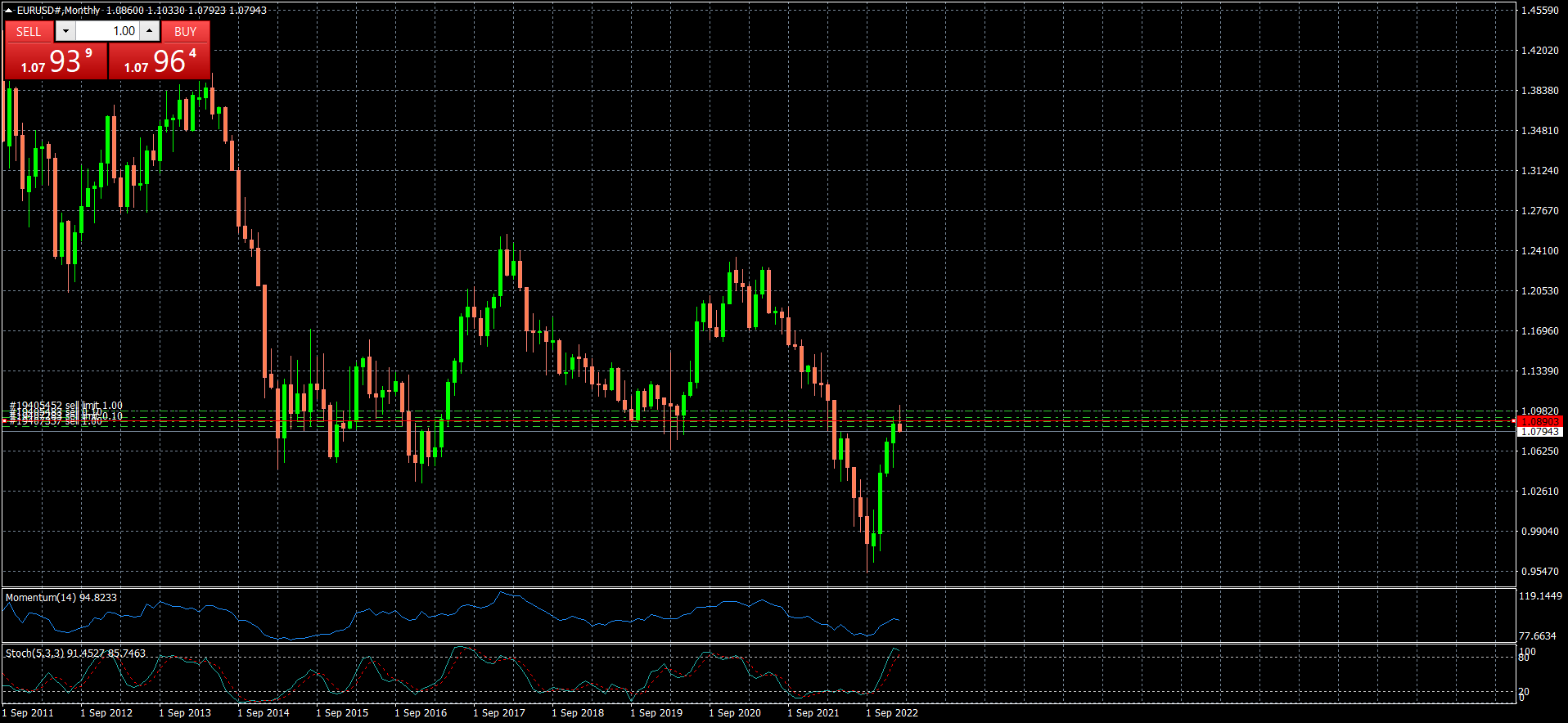
Task: Click the 1.31240 price scale label
Action: click(1539, 171)
